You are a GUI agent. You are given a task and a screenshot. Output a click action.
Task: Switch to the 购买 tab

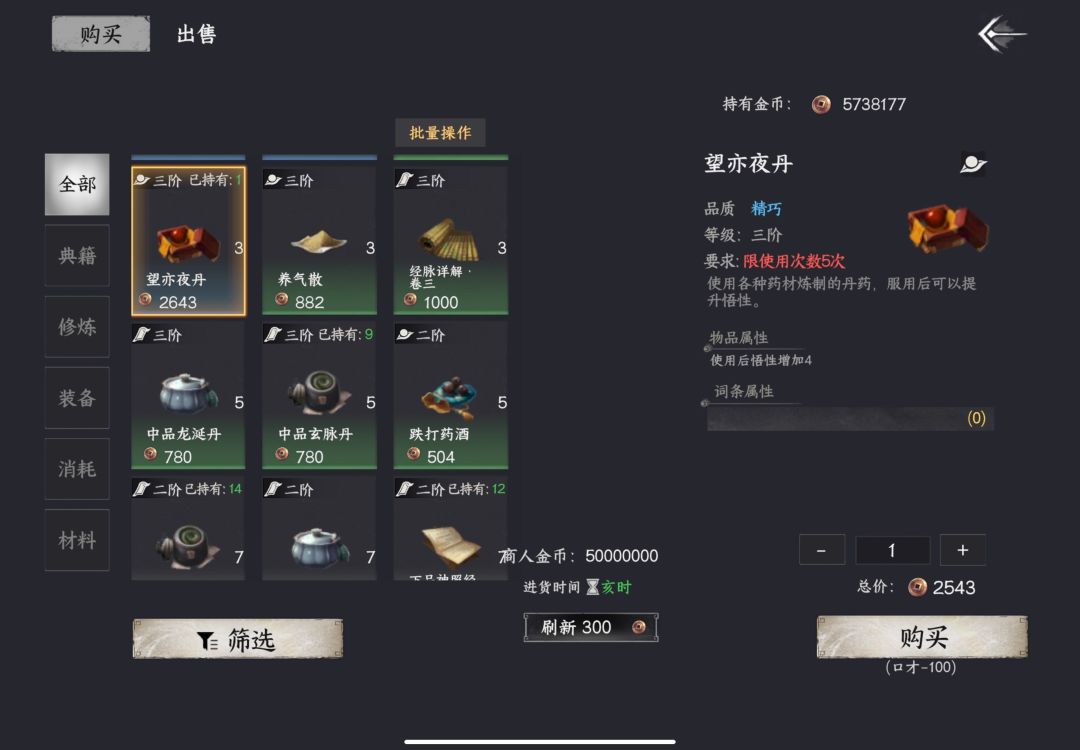pos(101,34)
